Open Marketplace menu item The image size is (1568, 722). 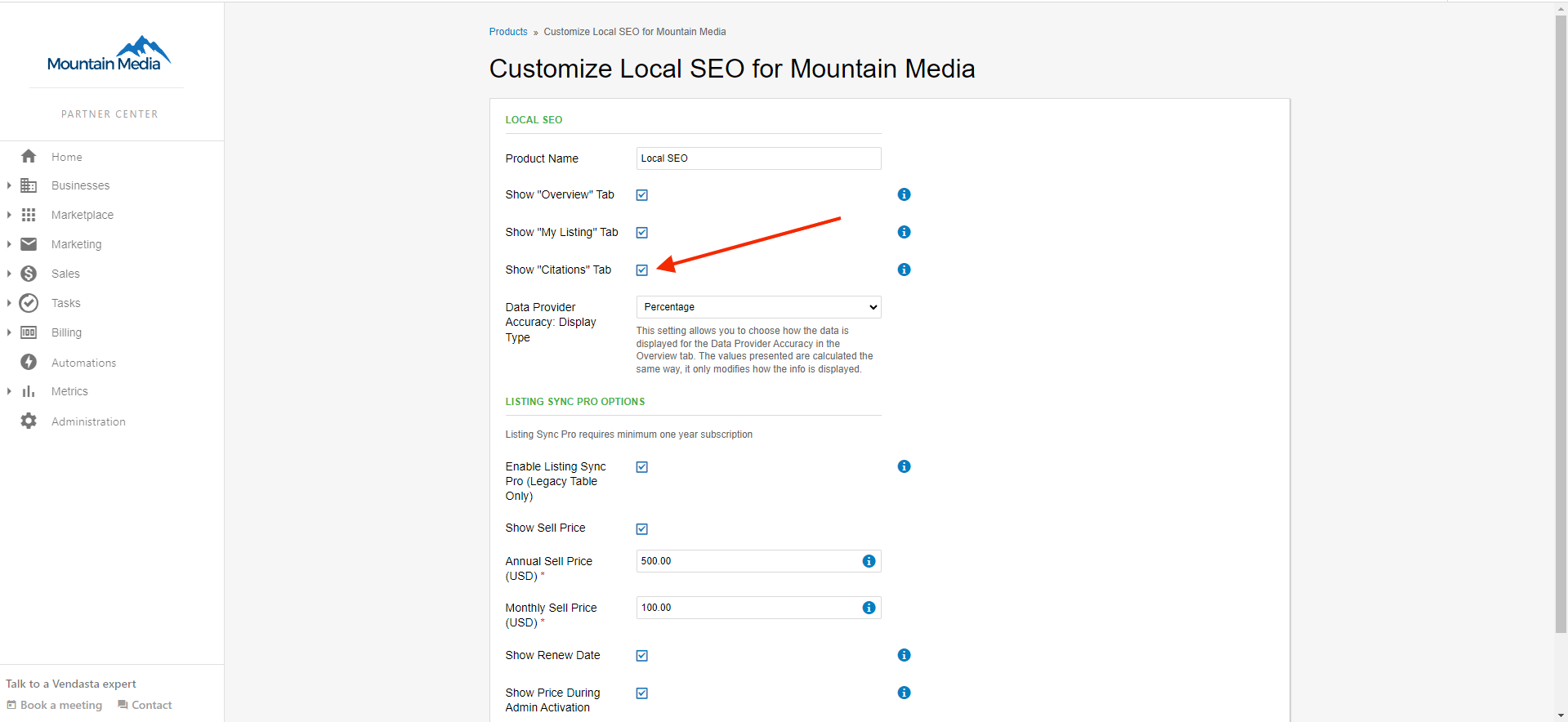click(x=83, y=215)
